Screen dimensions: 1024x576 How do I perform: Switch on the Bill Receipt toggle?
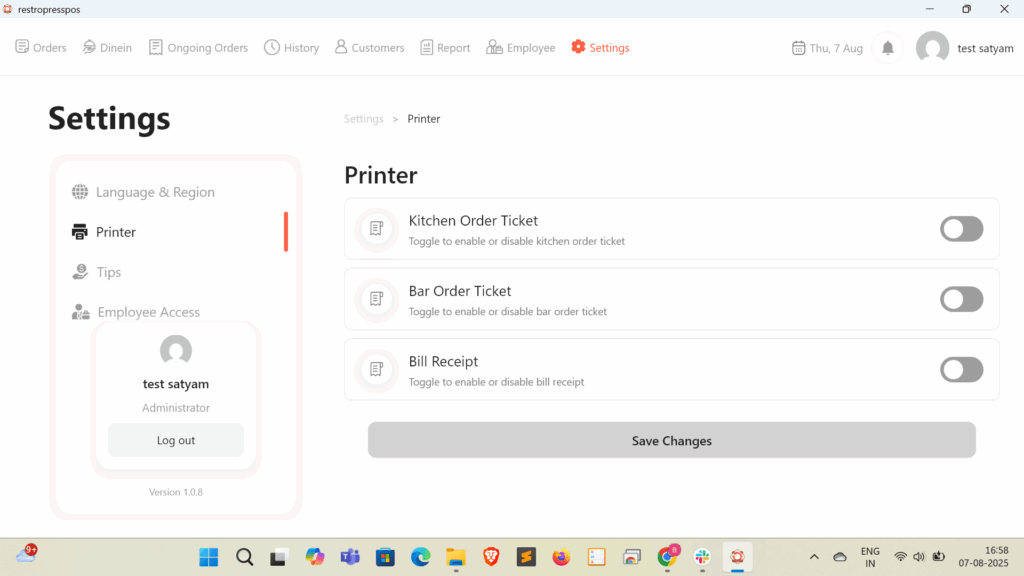pos(961,369)
